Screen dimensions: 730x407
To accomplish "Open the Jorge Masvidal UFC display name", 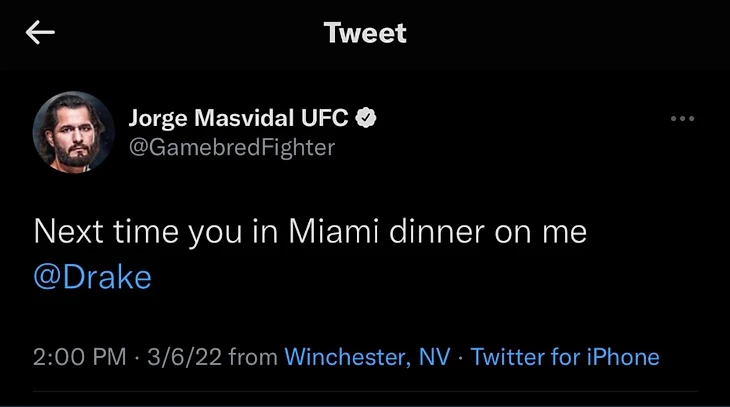I will (x=238, y=119).
